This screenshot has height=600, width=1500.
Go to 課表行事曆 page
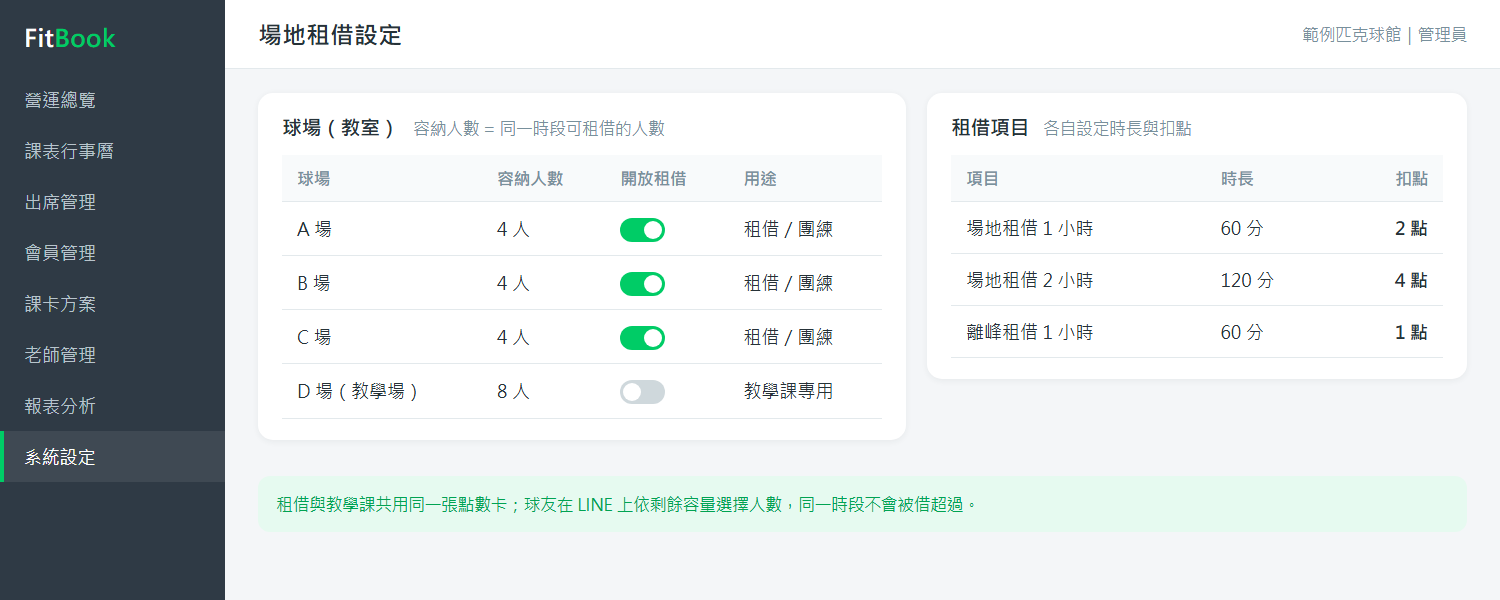(112, 151)
